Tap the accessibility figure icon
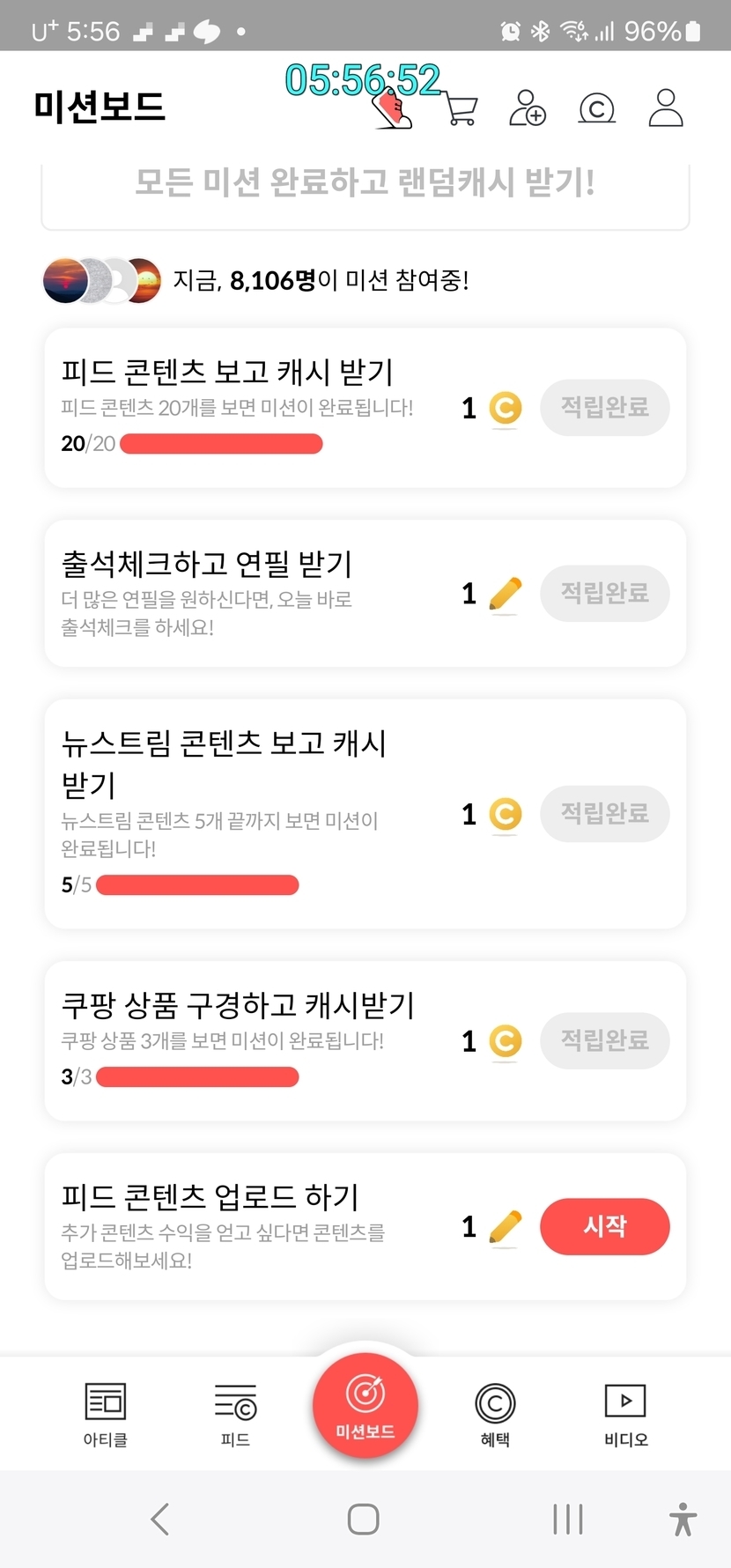This screenshot has height=1568, width=731. point(683,1519)
